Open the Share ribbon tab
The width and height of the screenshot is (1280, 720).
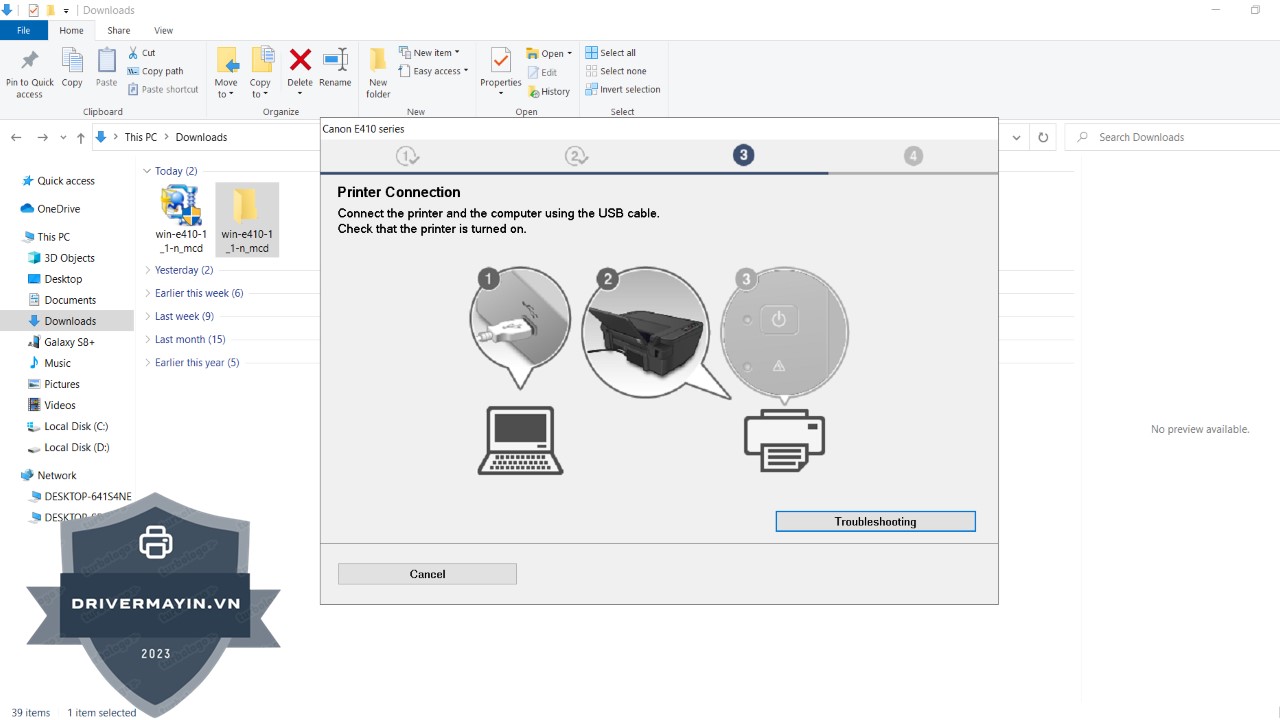119,31
